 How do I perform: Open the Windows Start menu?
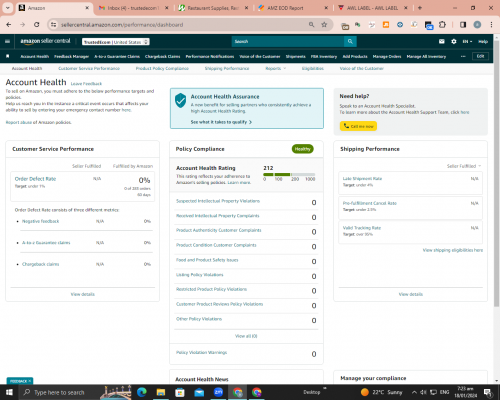point(9,392)
